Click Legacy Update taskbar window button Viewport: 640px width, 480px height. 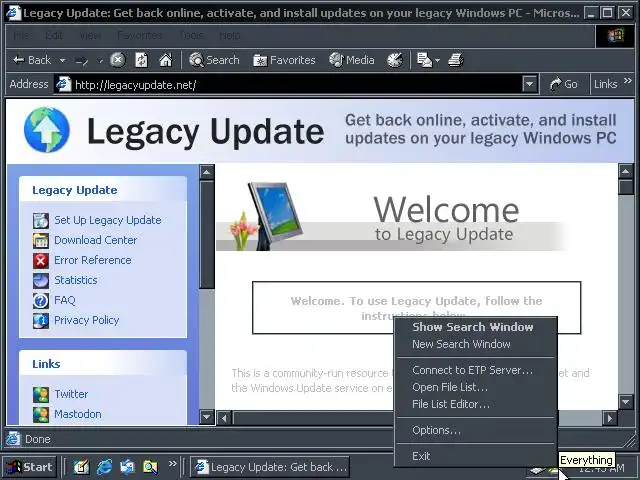click(270, 467)
